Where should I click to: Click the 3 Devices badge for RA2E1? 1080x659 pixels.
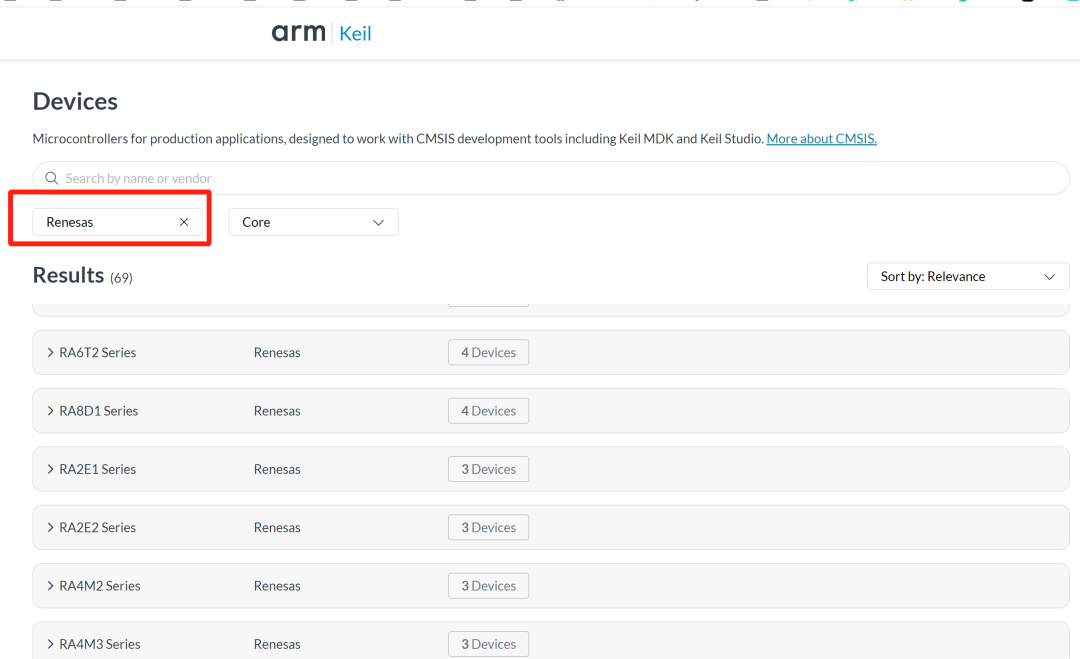pos(488,469)
